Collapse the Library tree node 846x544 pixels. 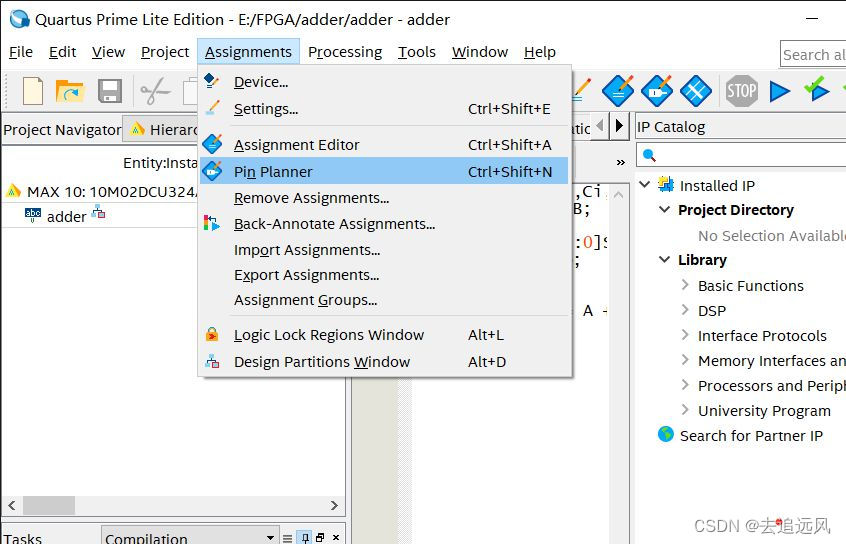[x=665, y=259]
